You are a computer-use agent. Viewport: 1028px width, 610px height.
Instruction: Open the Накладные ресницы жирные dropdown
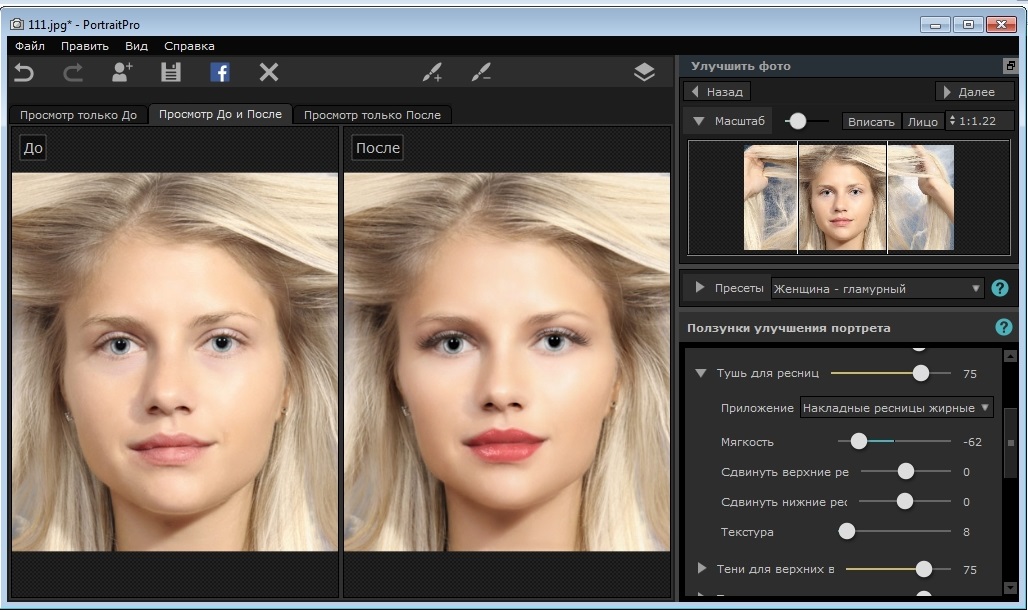click(x=896, y=408)
